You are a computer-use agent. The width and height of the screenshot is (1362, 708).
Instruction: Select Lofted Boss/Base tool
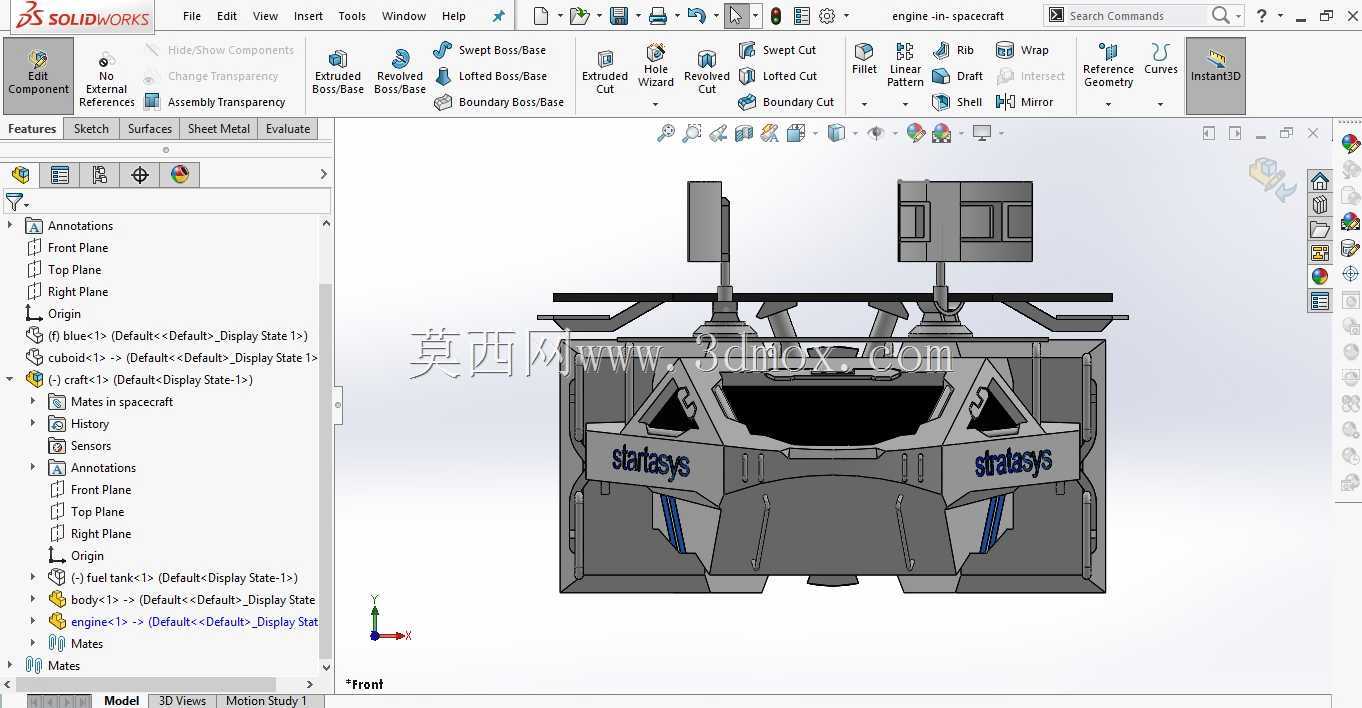pyautogui.click(x=490, y=76)
